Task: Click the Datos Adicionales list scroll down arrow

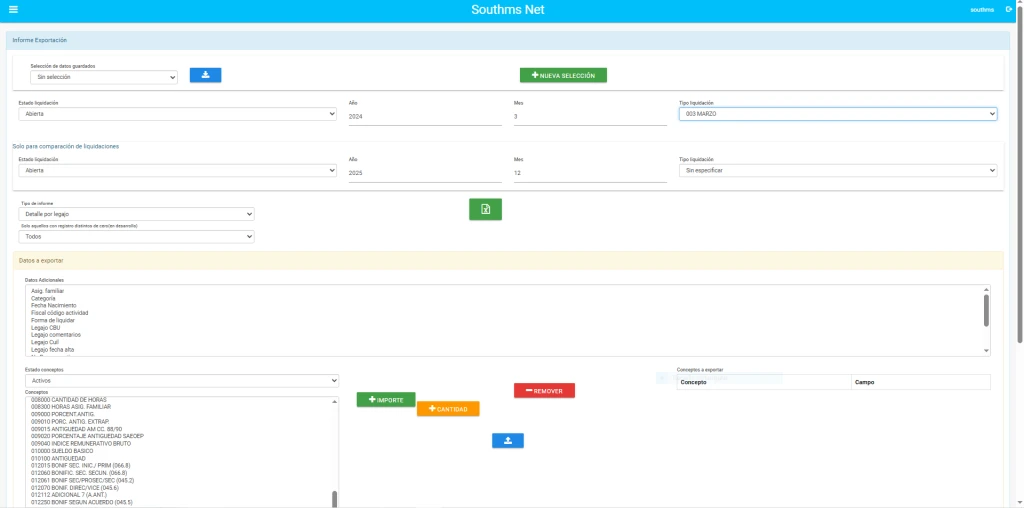Action: [986, 351]
